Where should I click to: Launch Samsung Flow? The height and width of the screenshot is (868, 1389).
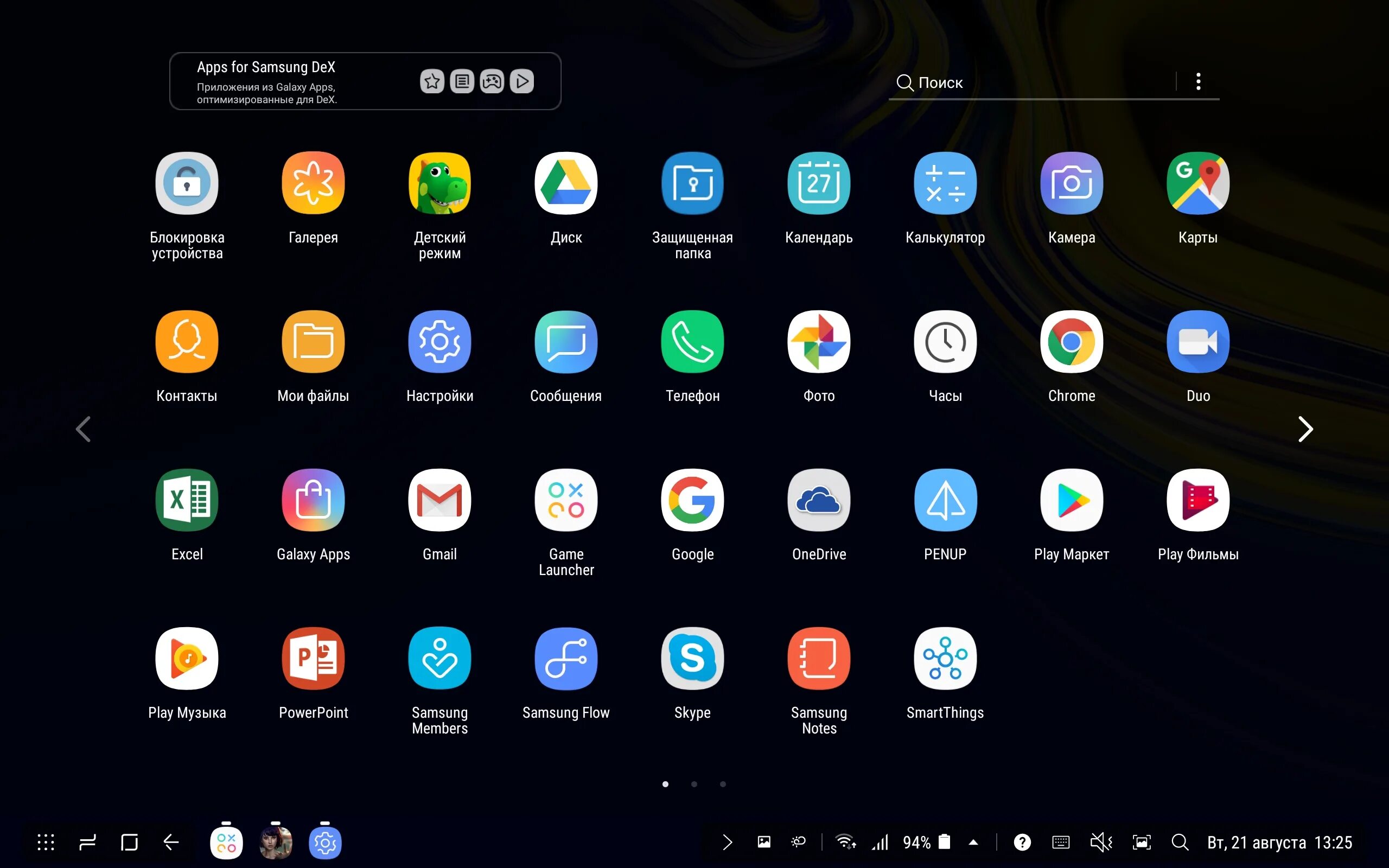[566, 658]
